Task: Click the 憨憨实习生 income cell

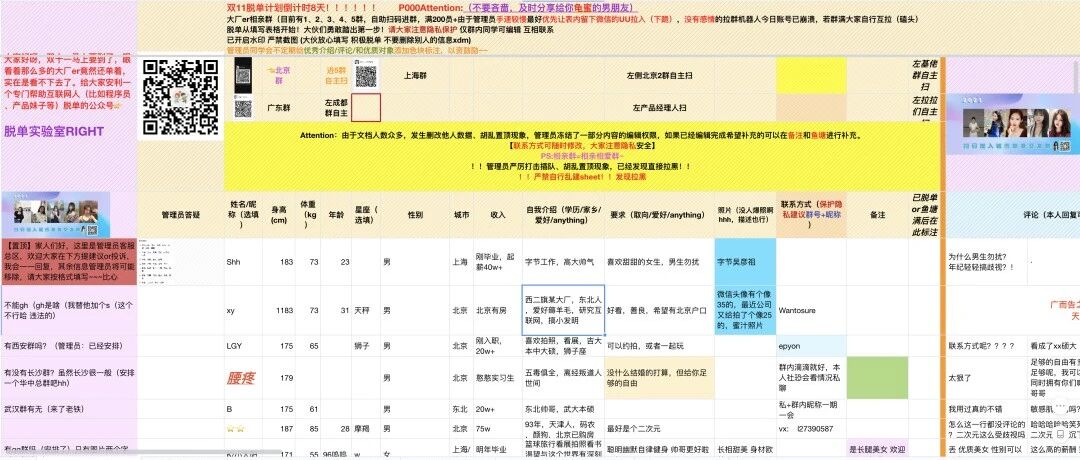Action: coord(497,377)
